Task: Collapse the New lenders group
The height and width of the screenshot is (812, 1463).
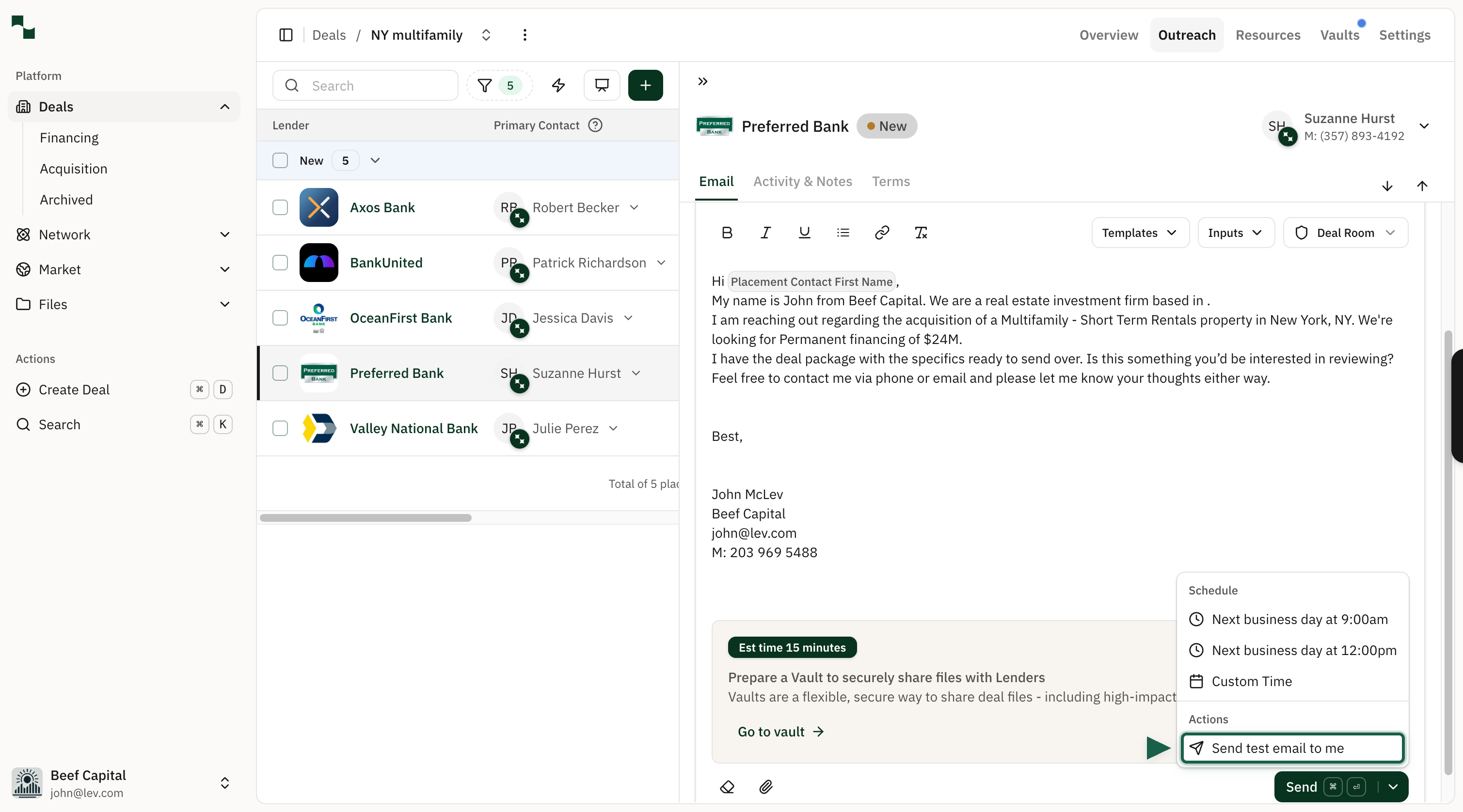Action: pyautogui.click(x=375, y=160)
